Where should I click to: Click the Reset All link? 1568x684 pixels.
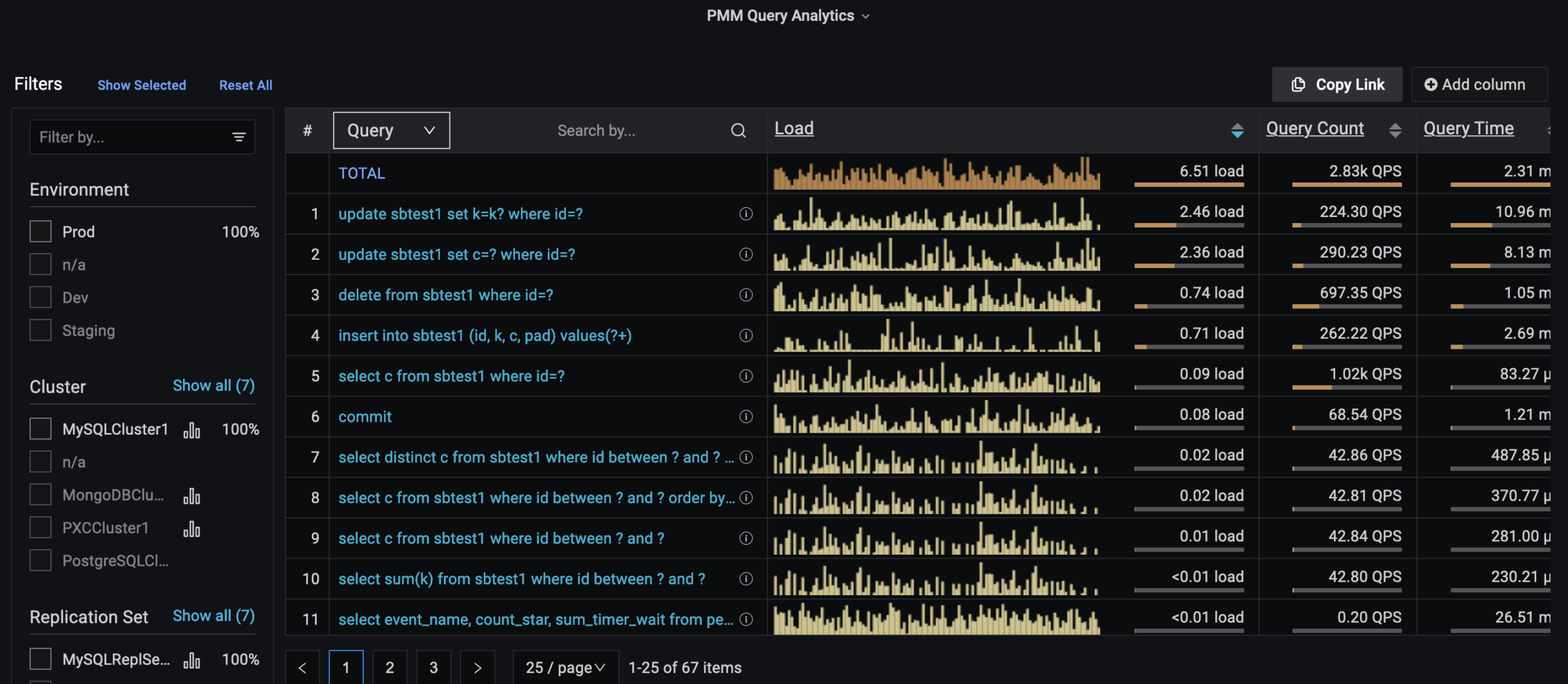click(x=245, y=85)
